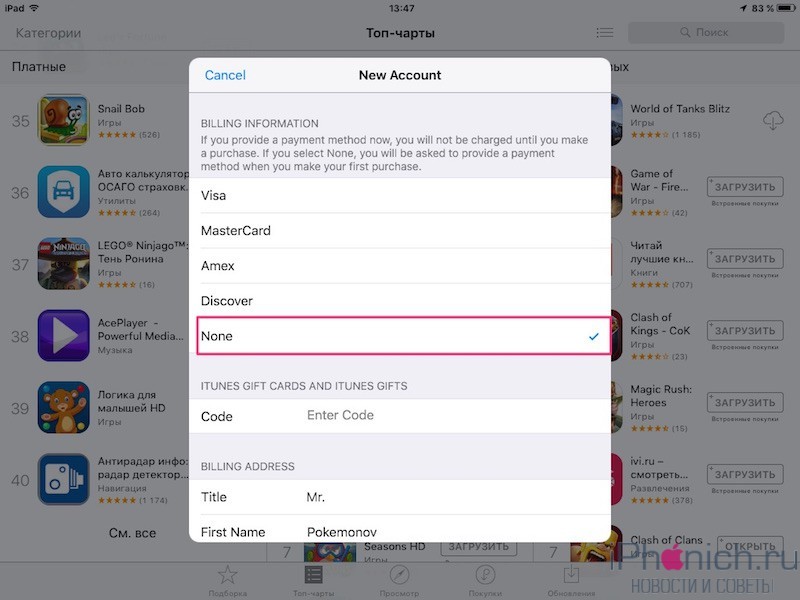The image size is (800, 600).
Task: Open the Title field showing Mr.
Action: click(x=399, y=497)
